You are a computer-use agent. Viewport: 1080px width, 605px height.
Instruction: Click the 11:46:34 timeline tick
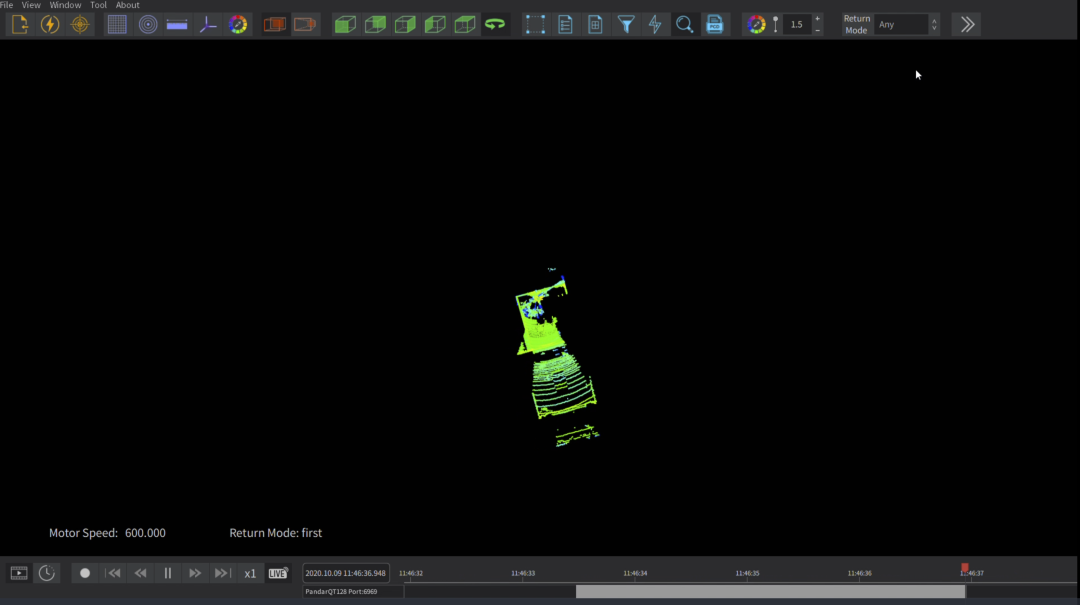point(635,573)
